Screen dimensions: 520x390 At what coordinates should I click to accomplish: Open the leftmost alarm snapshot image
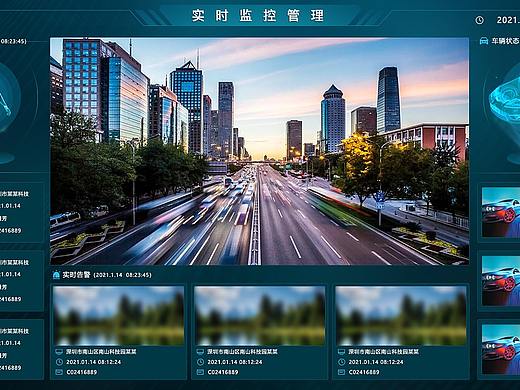click(119, 315)
